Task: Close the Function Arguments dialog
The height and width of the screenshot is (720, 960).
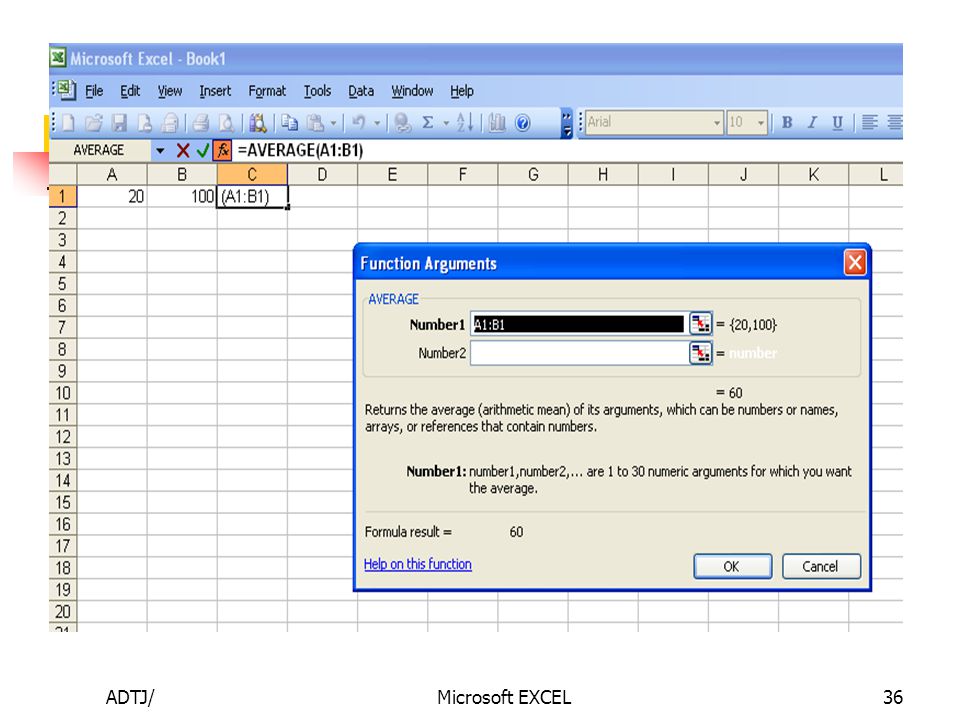Action: [855, 263]
